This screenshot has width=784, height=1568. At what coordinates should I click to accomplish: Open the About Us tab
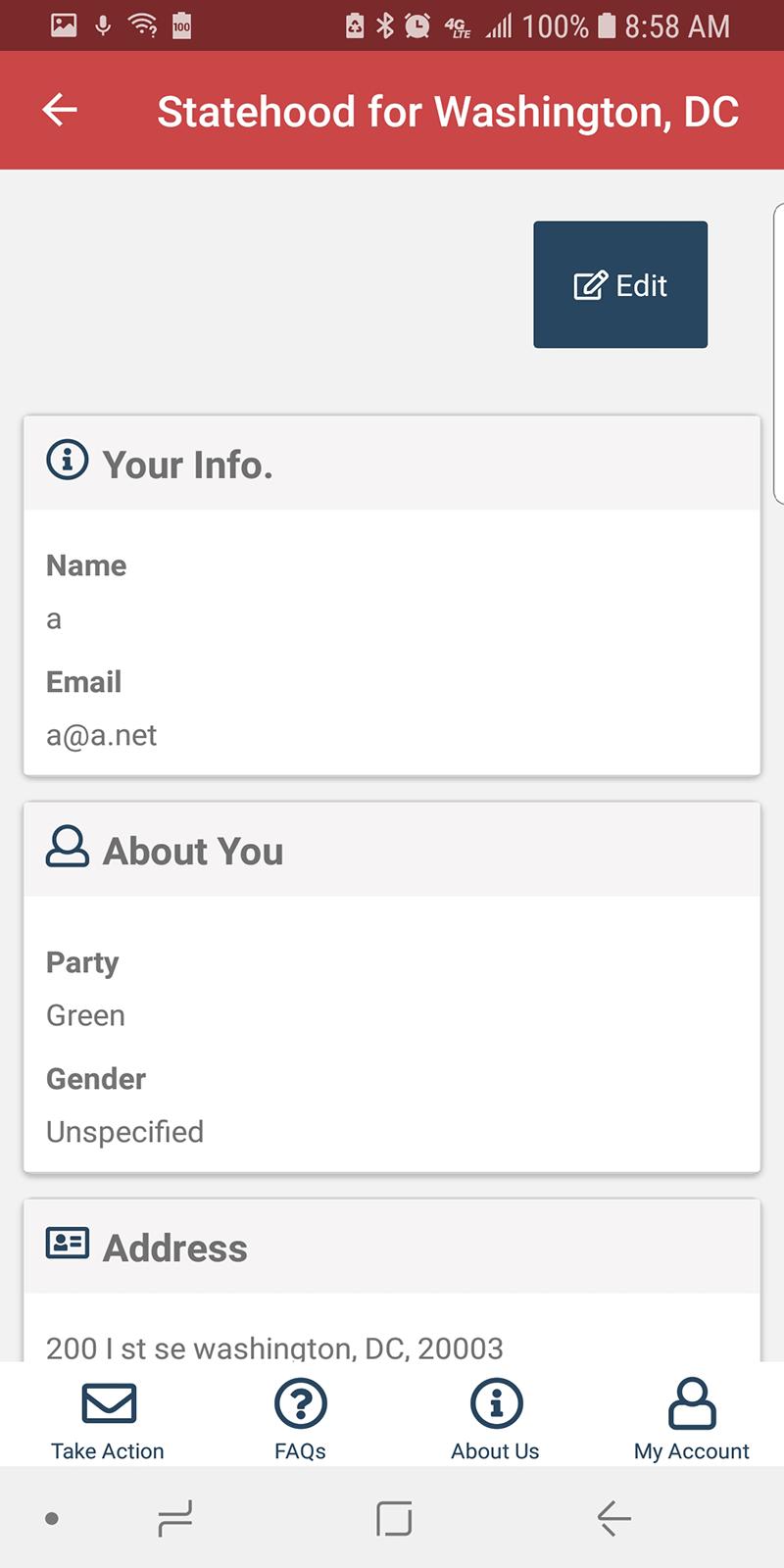tap(495, 1420)
